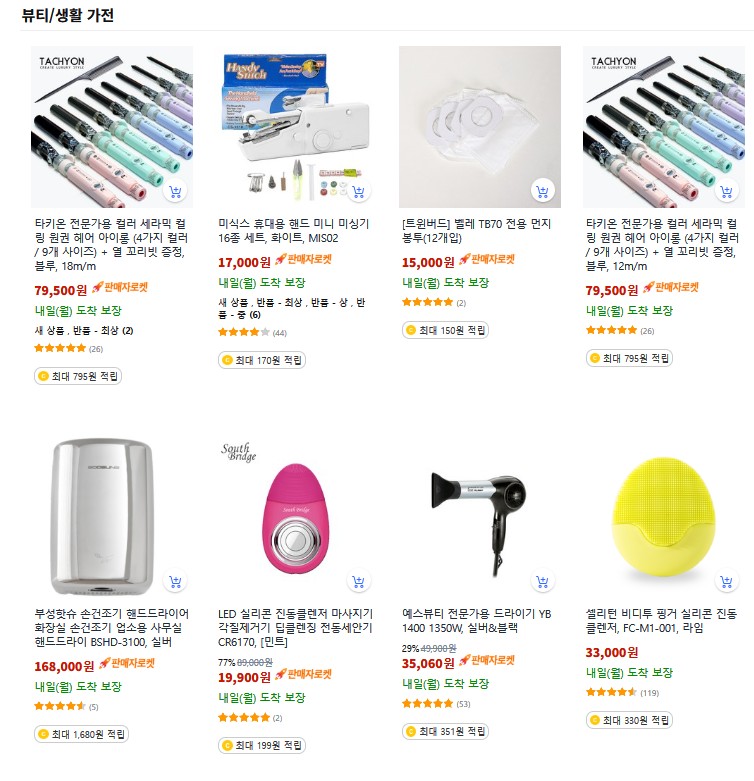Click the 최대 170원 적립 badge

[x=262, y=360]
